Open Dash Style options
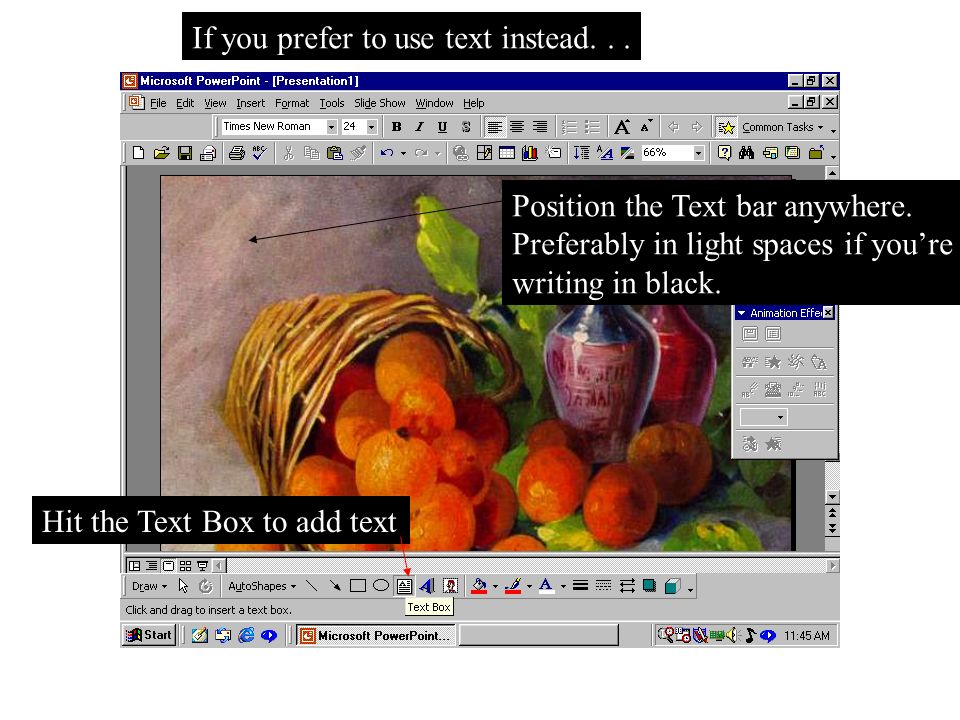The image size is (960, 720). coord(604,586)
